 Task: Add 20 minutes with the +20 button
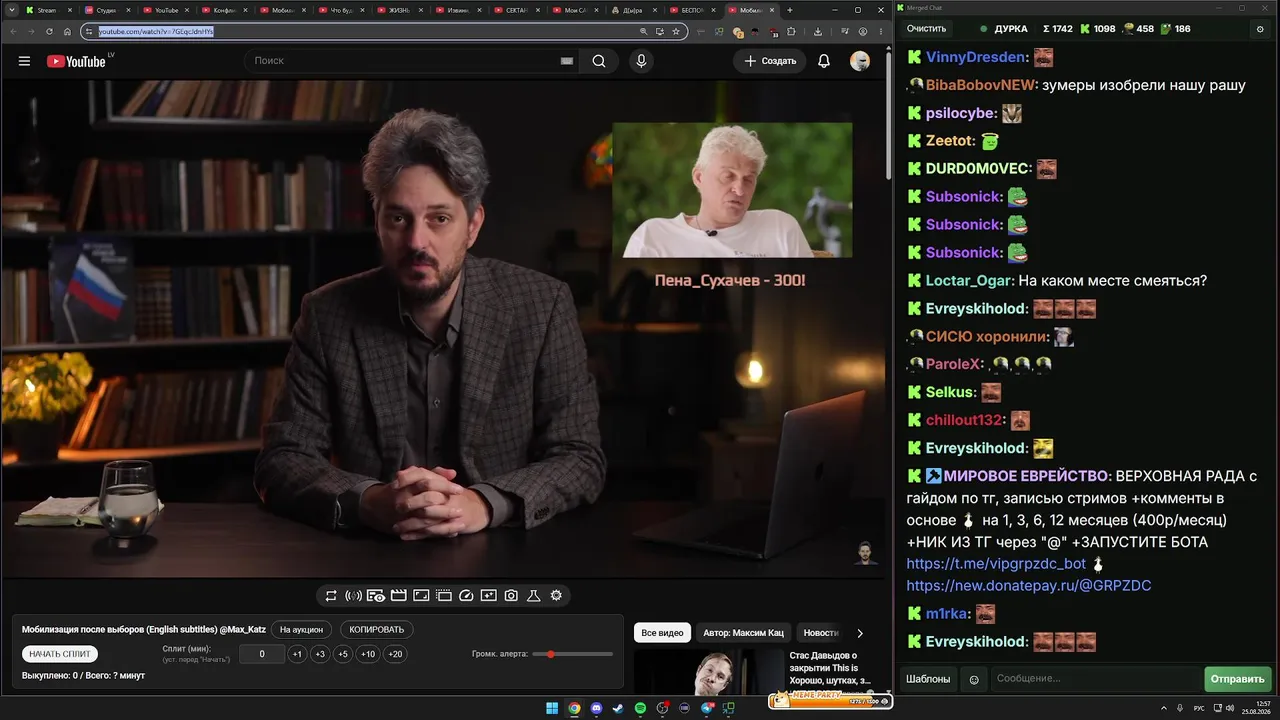[x=396, y=654]
